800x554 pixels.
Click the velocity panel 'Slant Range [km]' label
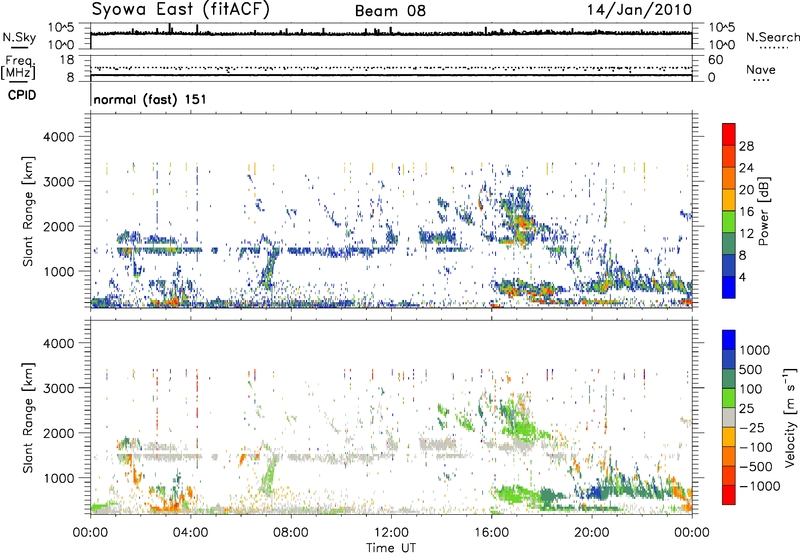pyautogui.click(x=28, y=417)
